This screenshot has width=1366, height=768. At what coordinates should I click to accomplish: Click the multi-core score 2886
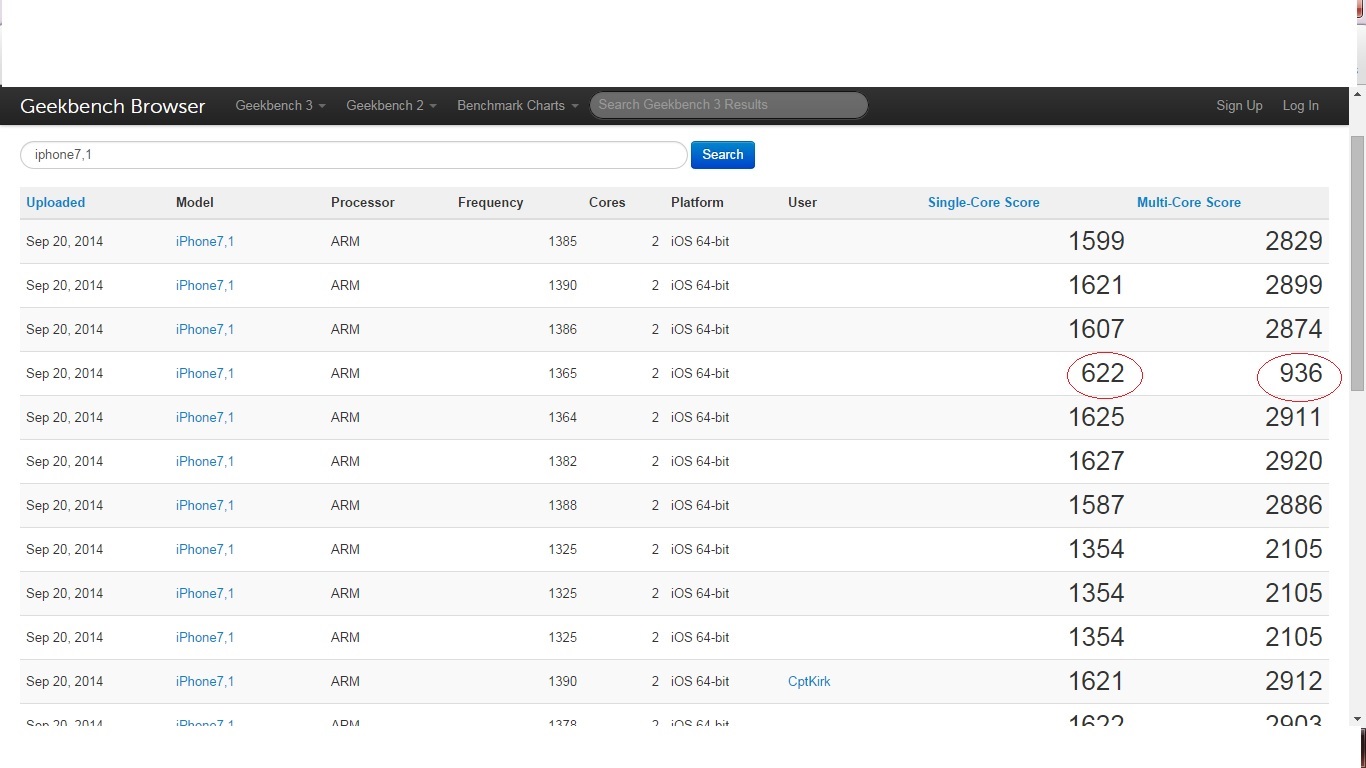pyautogui.click(x=1294, y=505)
